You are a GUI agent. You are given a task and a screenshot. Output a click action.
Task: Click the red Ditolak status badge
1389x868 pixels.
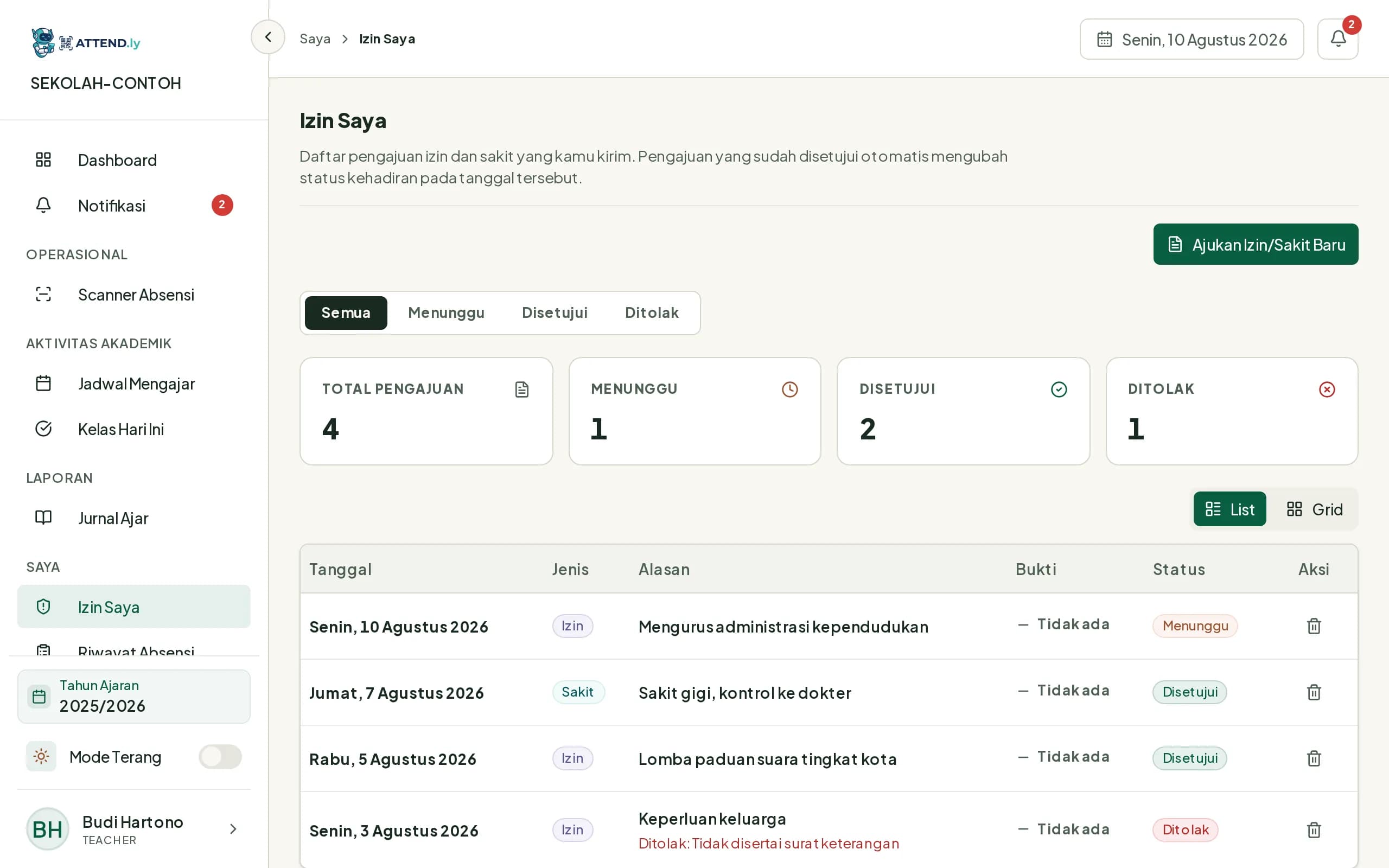click(1185, 830)
